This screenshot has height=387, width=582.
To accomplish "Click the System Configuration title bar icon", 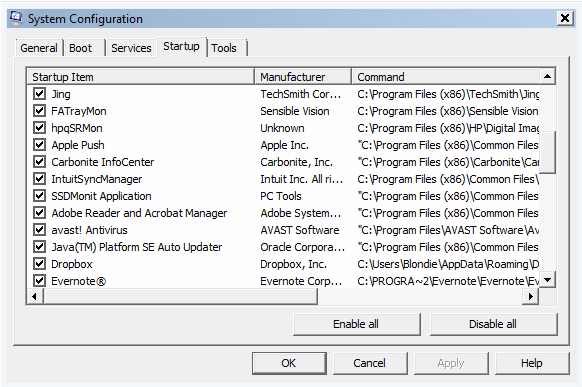I will [16, 18].
